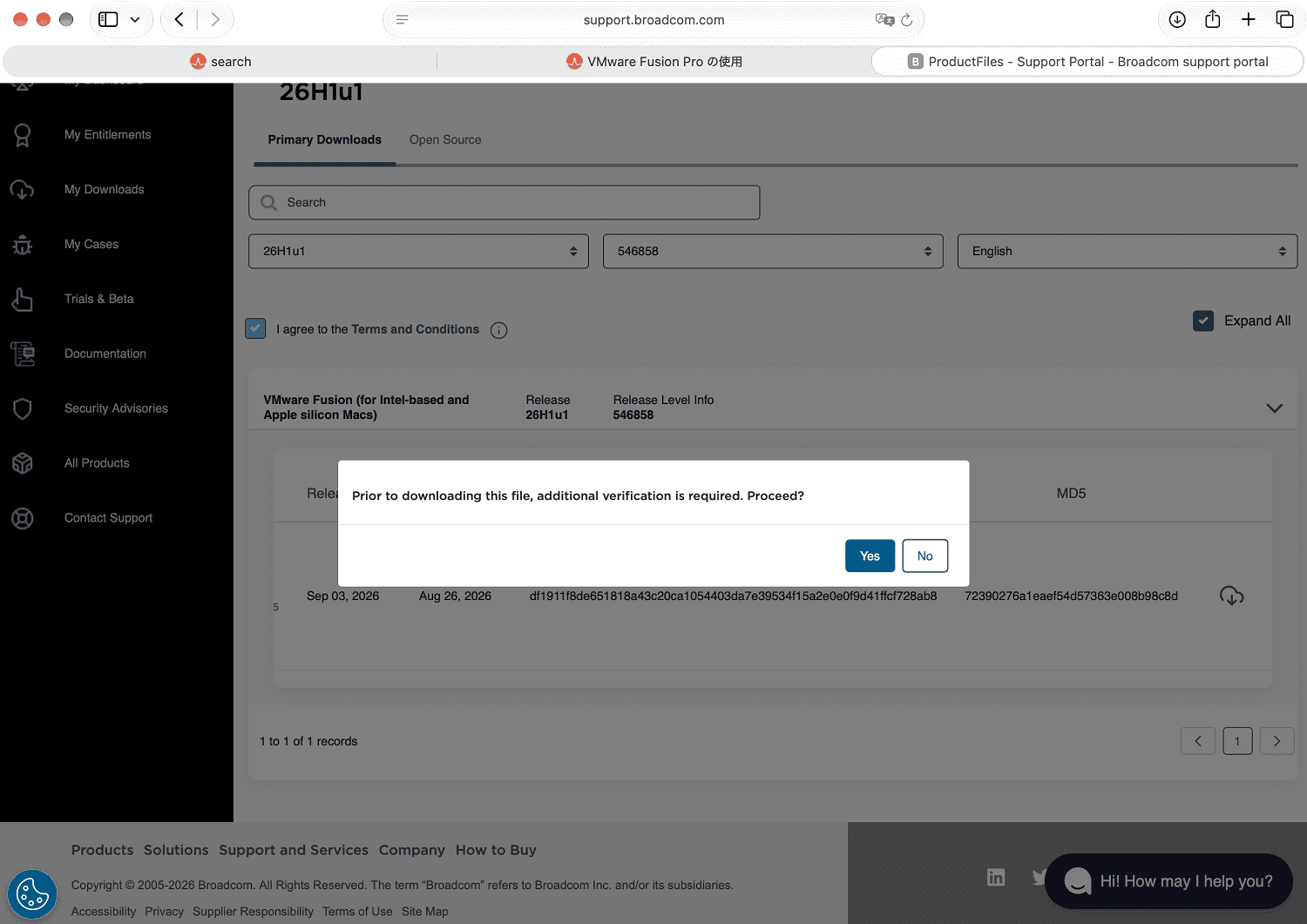Click the Trials & Beta hand icon
The width and height of the screenshot is (1307, 924).
click(x=23, y=300)
